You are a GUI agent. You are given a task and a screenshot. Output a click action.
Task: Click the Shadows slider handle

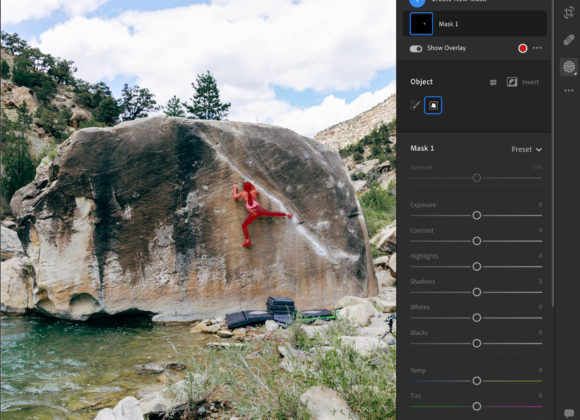coord(477,292)
